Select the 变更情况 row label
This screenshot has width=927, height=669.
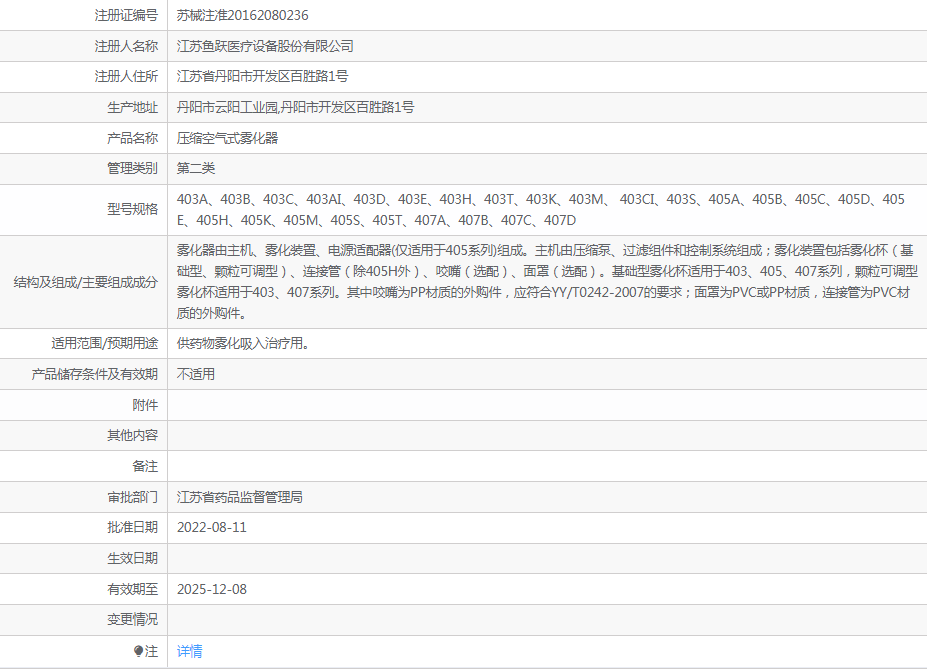click(132, 619)
